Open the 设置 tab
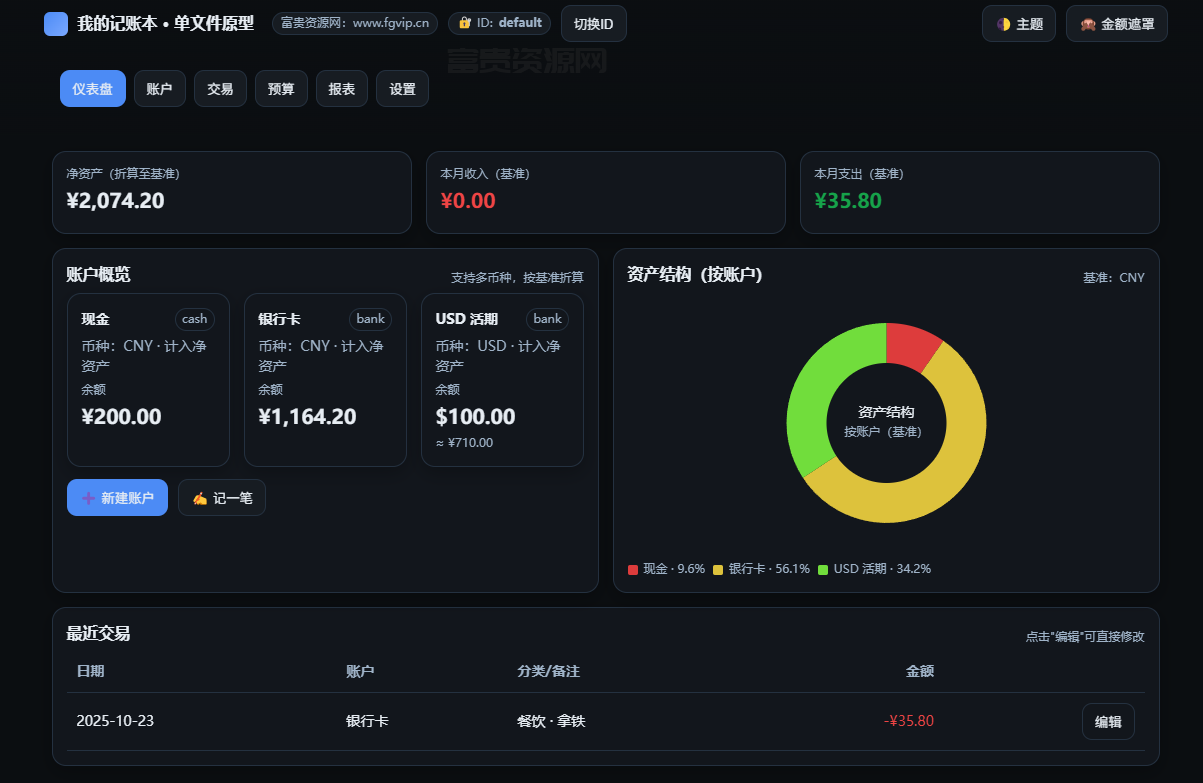This screenshot has width=1203, height=783. 402,89
